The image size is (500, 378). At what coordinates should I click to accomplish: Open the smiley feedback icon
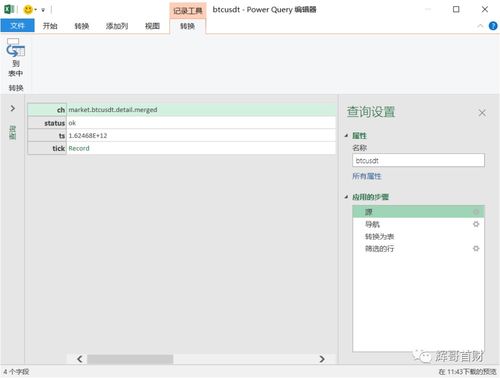[28, 9]
